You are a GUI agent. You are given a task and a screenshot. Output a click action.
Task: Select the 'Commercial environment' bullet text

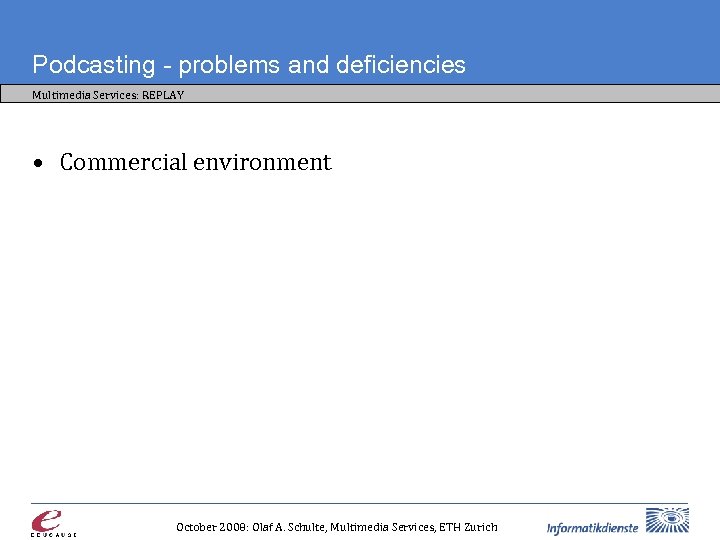(x=196, y=162)
